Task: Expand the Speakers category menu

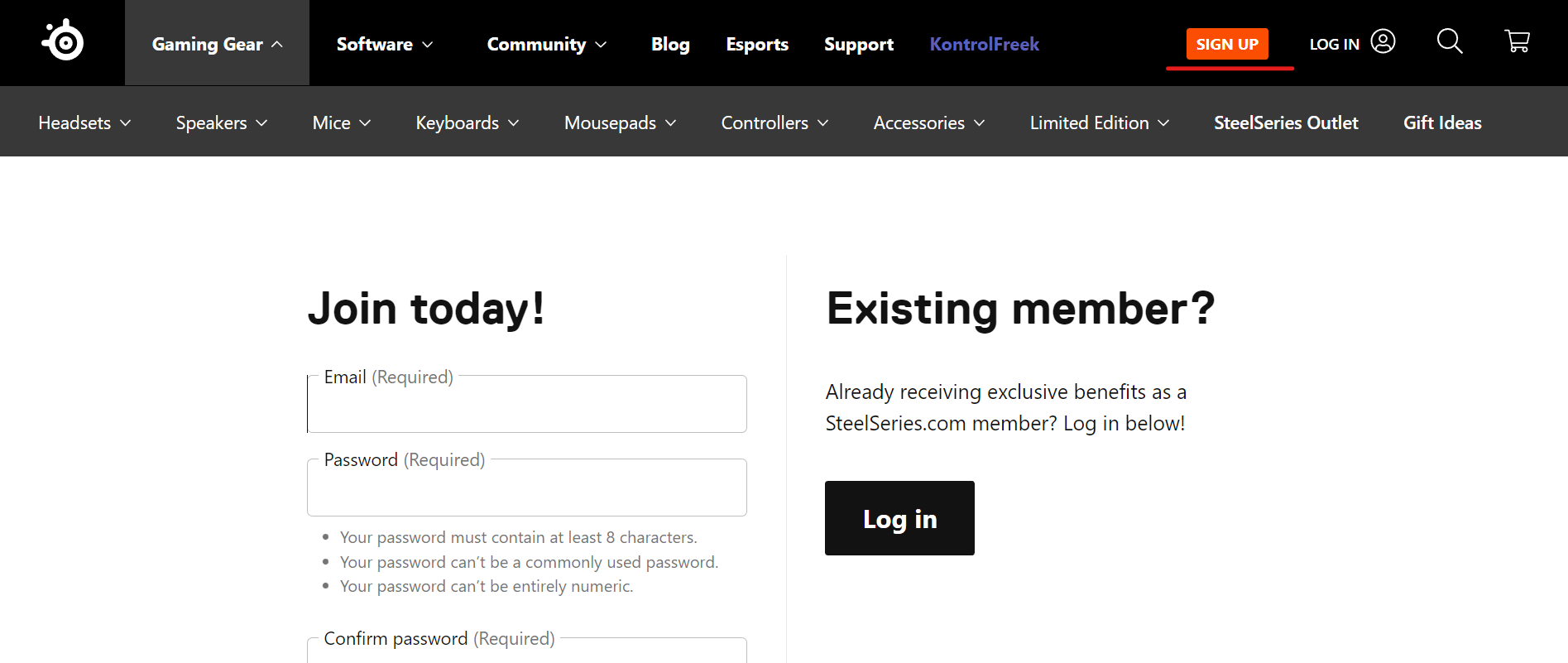Action: [x=222, y=123]
